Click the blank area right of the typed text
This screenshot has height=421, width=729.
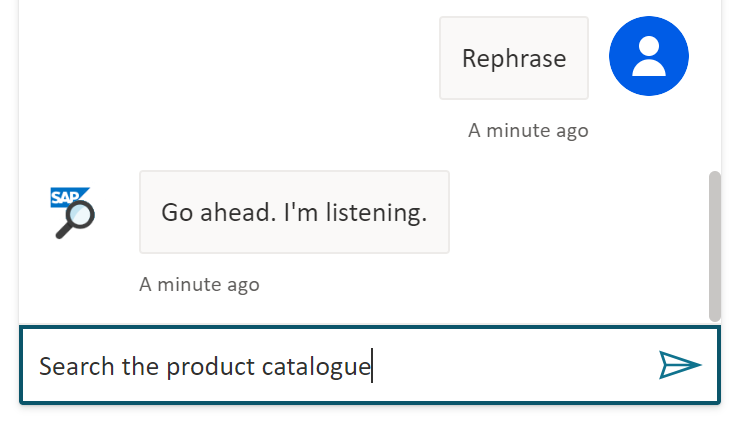(x=510, y=367)
